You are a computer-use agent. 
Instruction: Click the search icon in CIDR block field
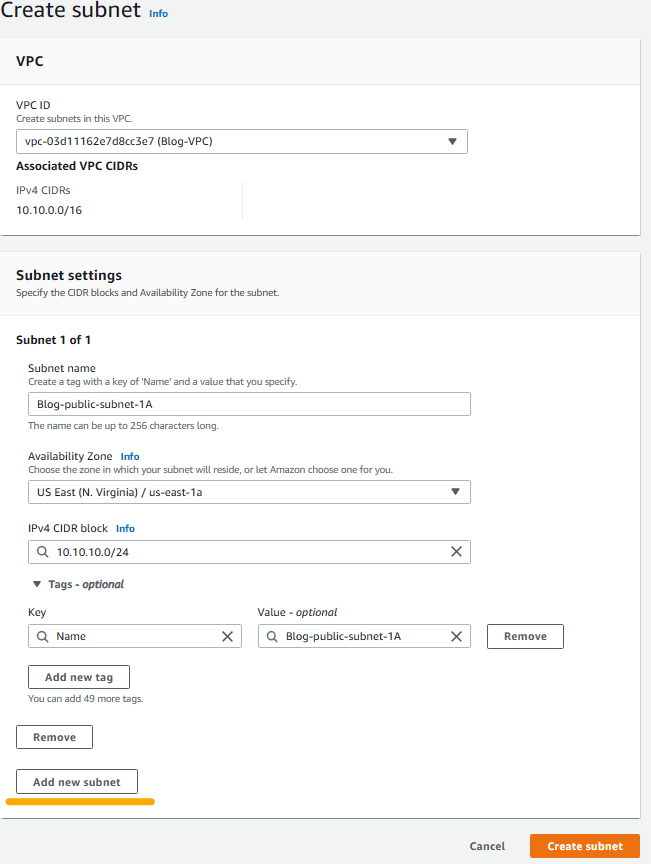42,552
